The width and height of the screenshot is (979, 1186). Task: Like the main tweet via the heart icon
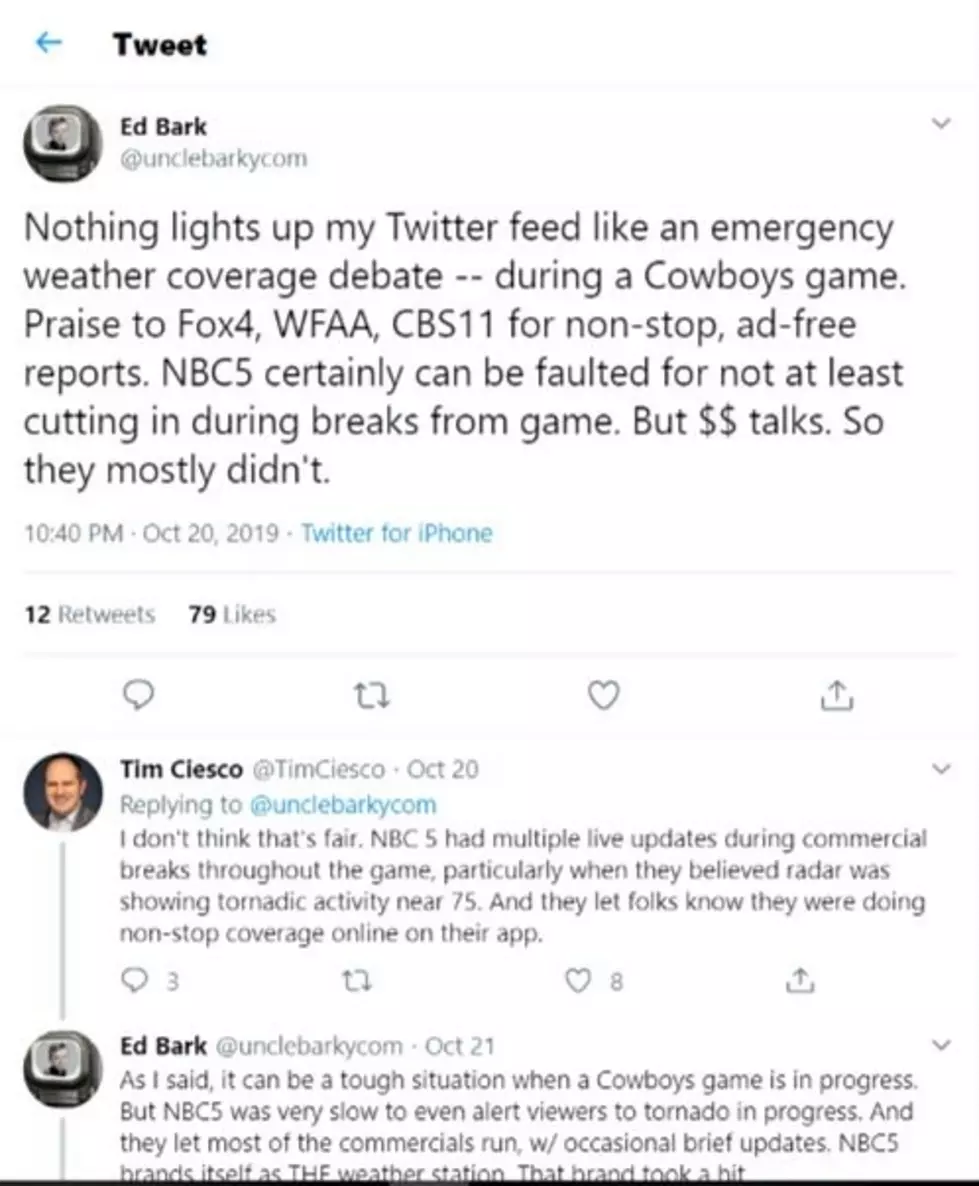coord(604,694)
